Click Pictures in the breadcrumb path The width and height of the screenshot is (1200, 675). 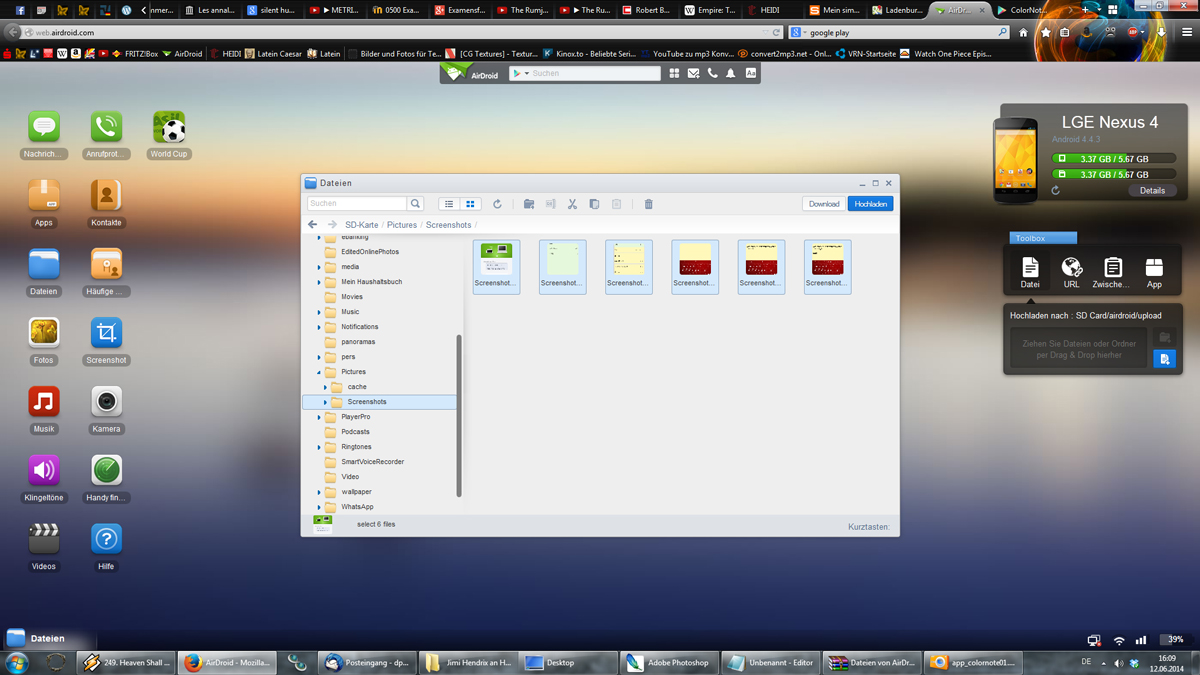(402, 225)
